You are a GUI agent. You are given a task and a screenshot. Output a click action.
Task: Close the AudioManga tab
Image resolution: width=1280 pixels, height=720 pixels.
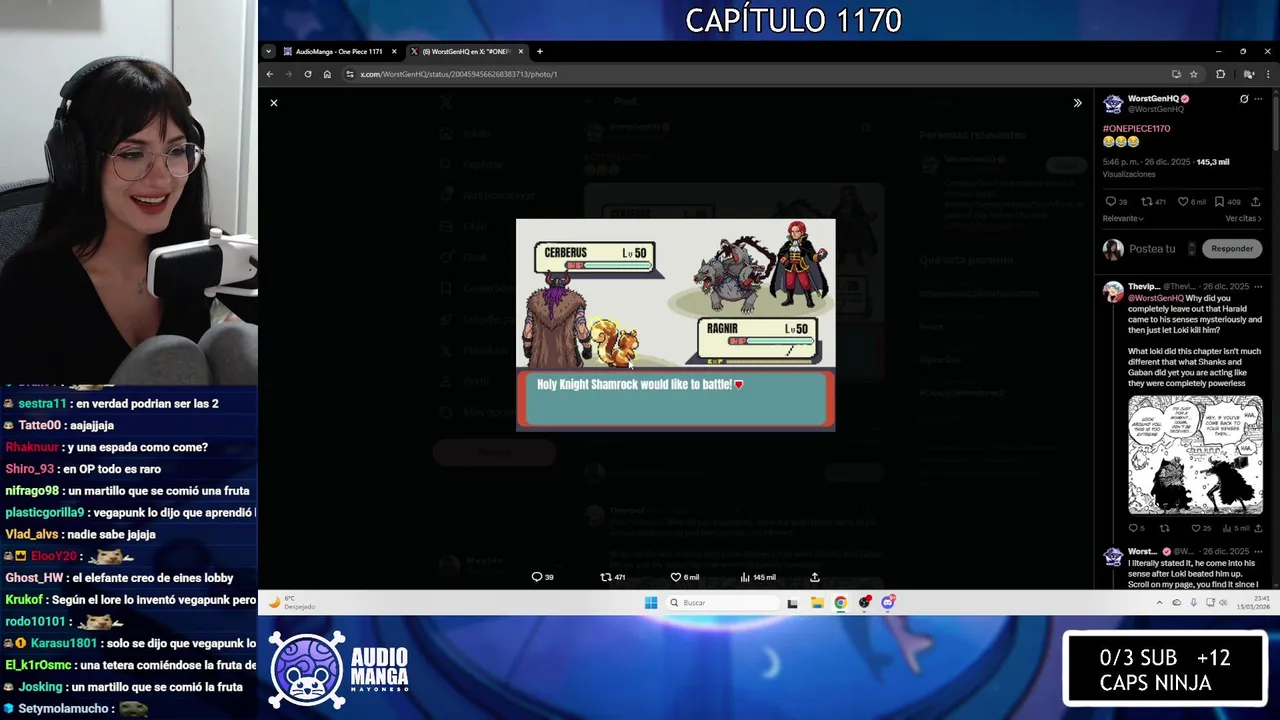(394, 51)
